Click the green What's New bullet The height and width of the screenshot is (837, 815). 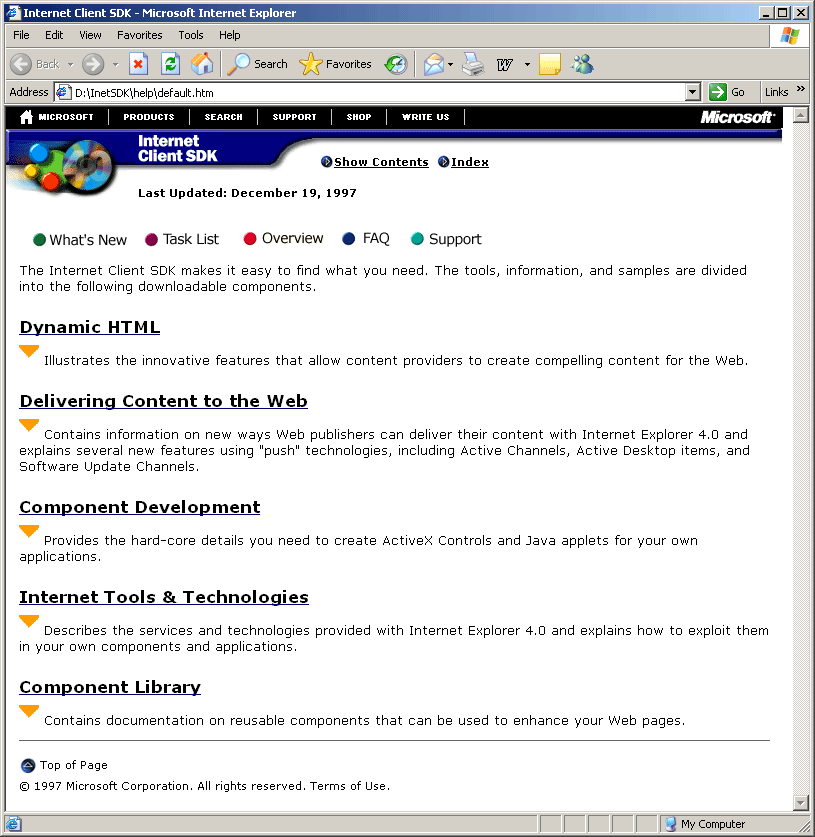[39, 240]
